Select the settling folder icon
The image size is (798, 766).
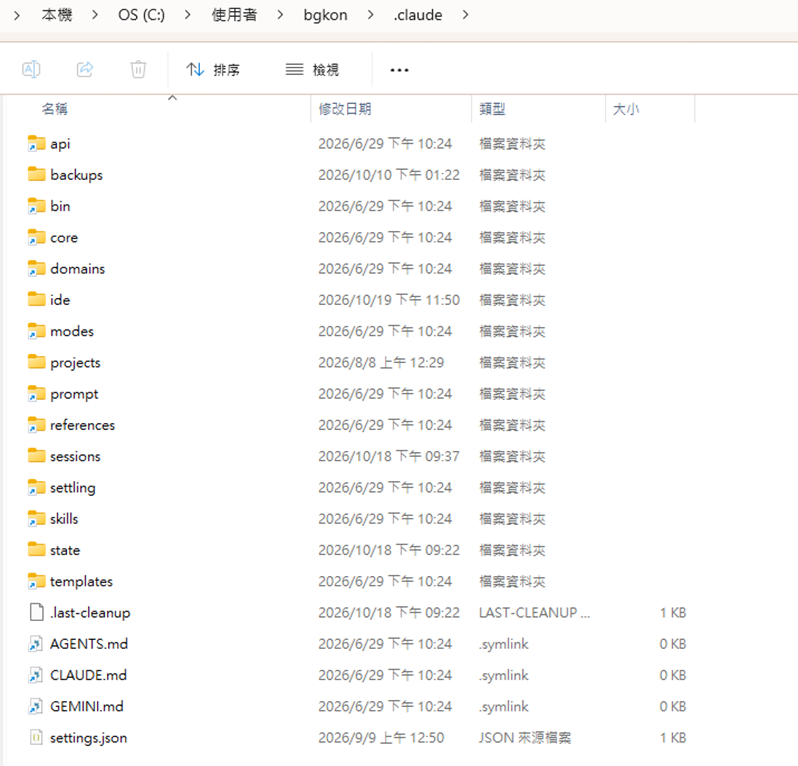click(37, 488)
